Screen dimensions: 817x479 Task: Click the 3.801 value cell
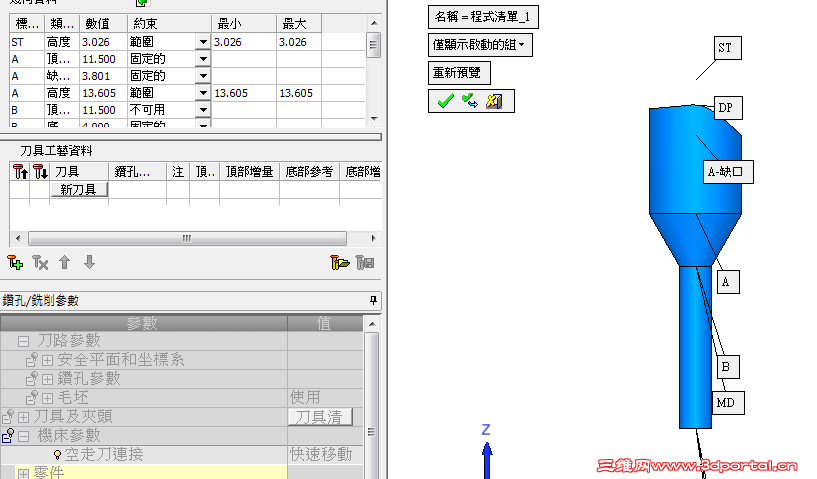coord(103,76)
